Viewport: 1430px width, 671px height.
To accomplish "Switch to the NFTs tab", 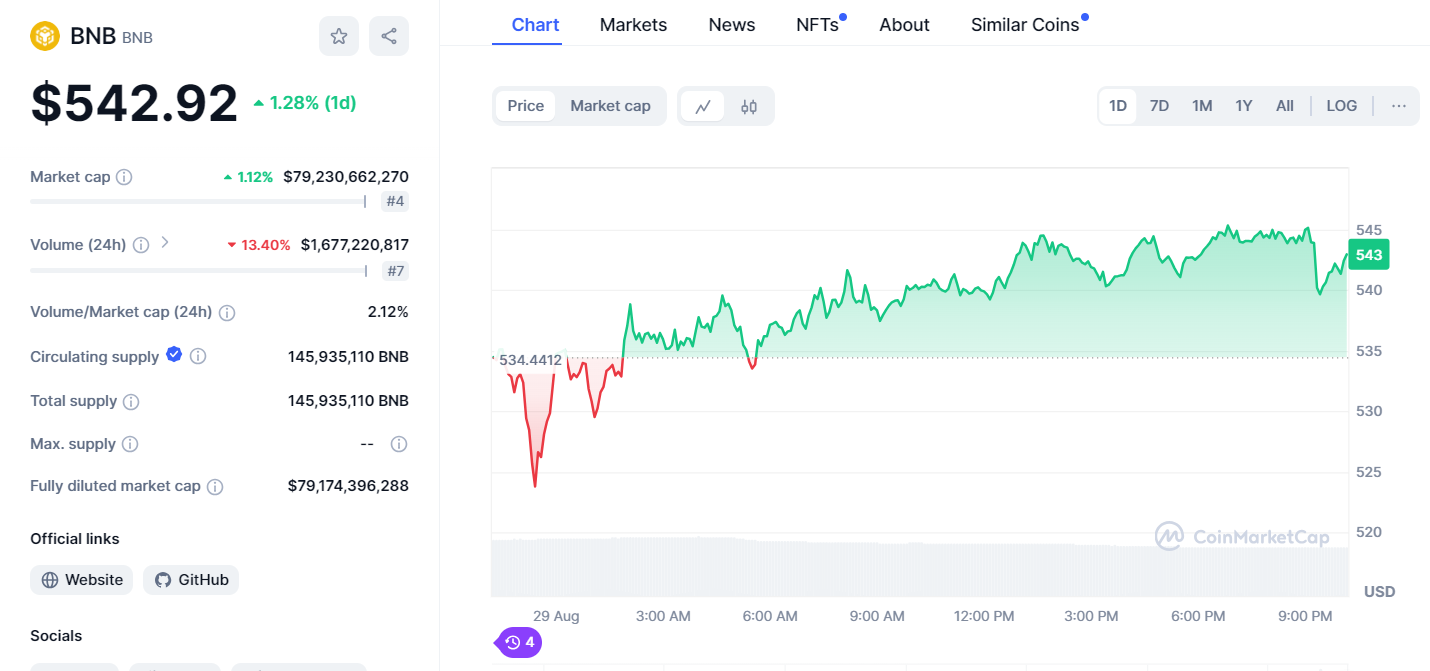I will point(818,25).
